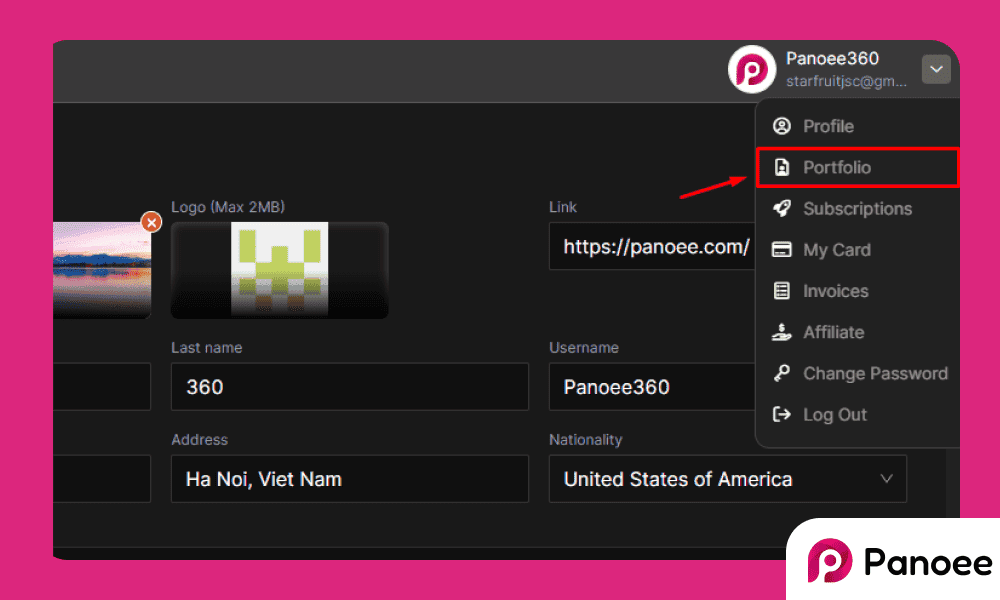The height and width of the screenshot is (600, 1000).
Task: Click the Last name field containing 360
Action: coord(349,387)
